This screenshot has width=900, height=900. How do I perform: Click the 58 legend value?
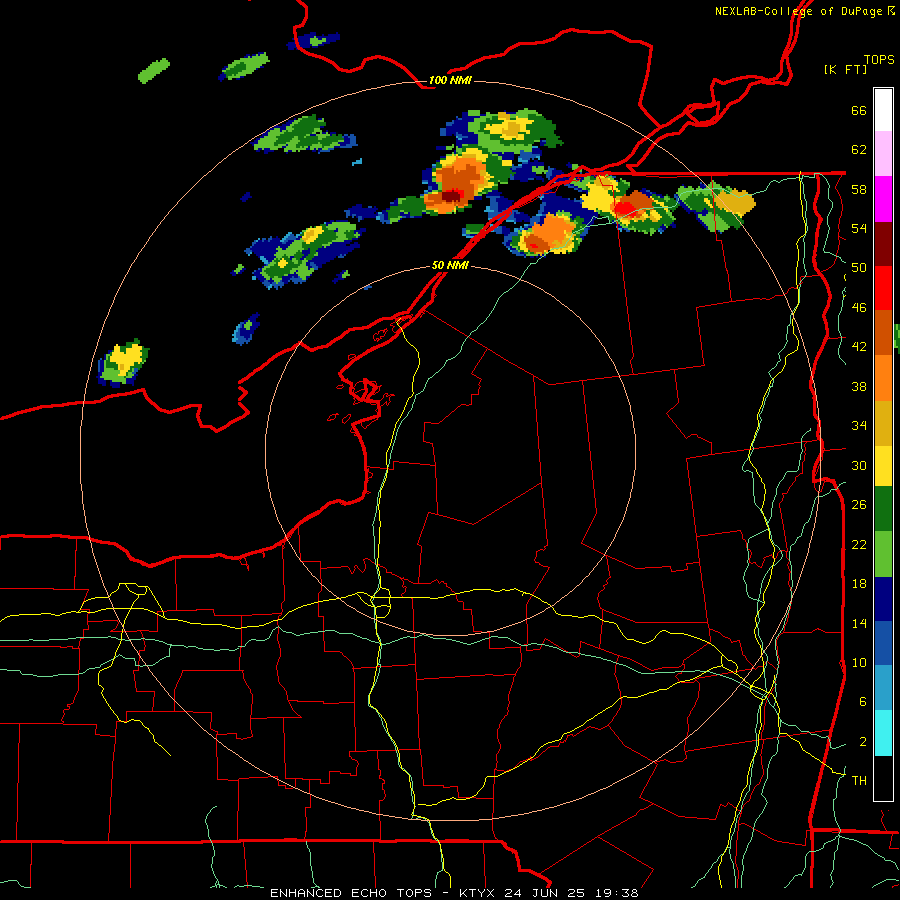859,189
